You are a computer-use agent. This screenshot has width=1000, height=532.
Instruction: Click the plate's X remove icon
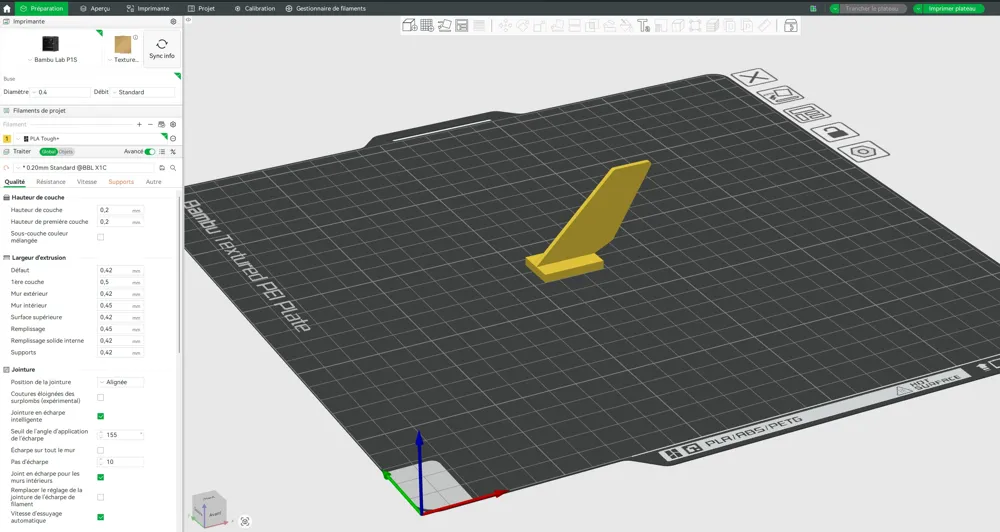click(754, 78)
